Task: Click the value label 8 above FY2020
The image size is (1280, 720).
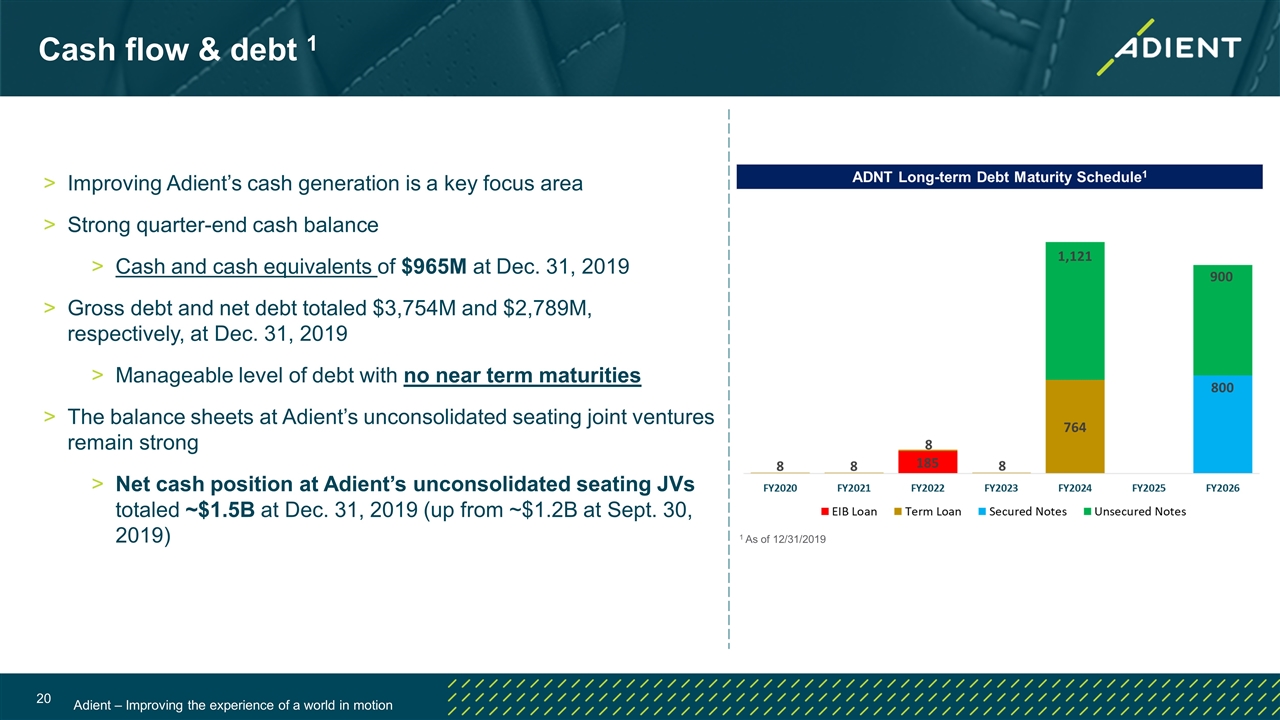Action: 780,464
